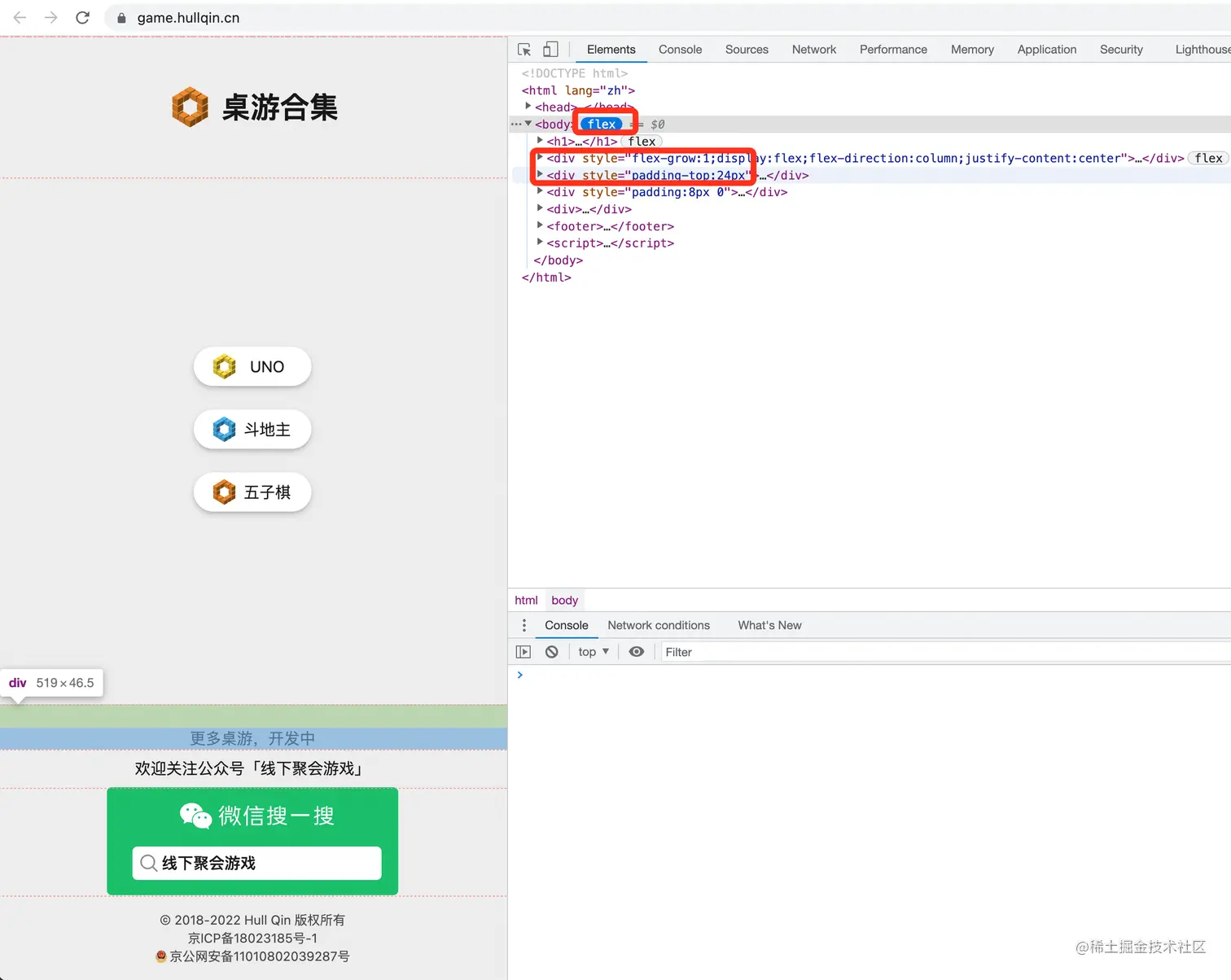Open the Network tab
The height and width of the screenshot is (980, 1231).
point(814,50)
